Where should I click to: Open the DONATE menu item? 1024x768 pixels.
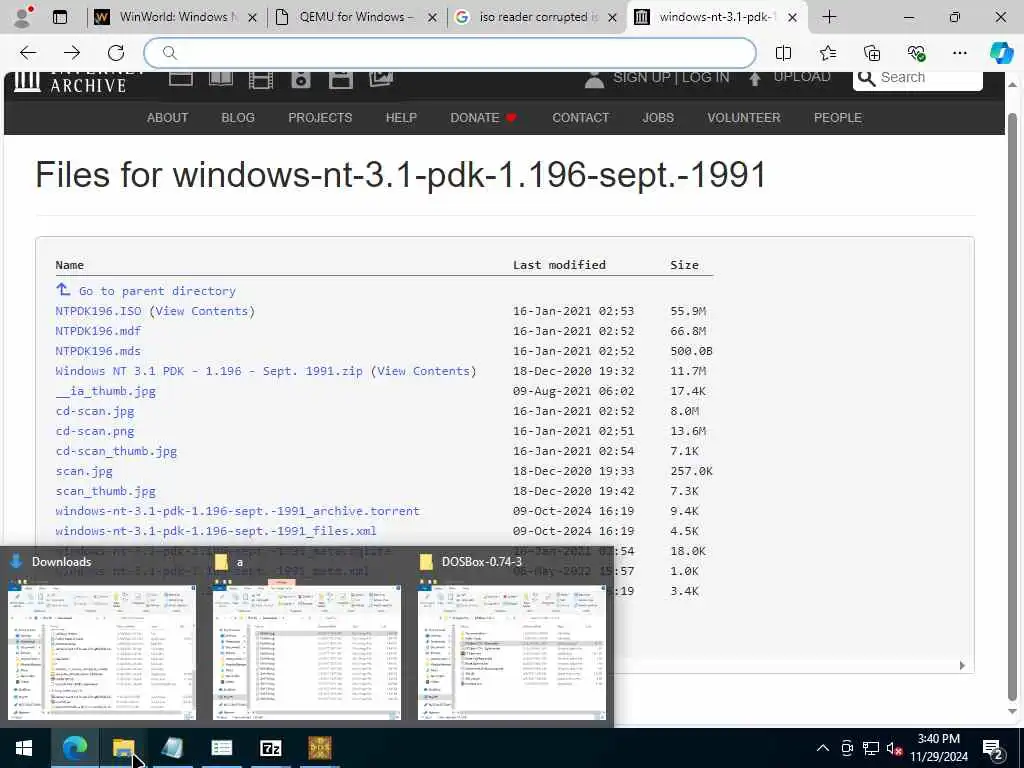click(x=483, y=118)
